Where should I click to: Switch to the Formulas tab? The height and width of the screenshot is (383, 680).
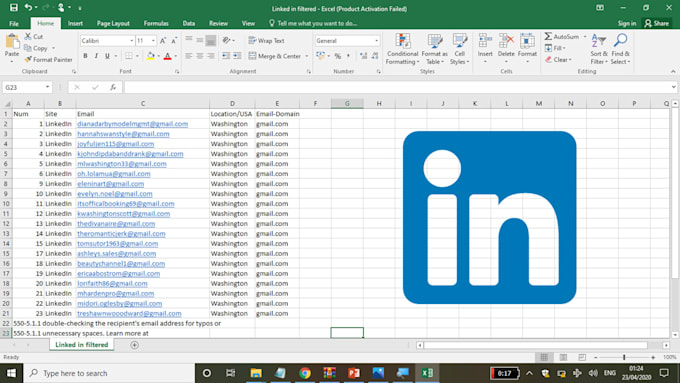tap(156, 23)
